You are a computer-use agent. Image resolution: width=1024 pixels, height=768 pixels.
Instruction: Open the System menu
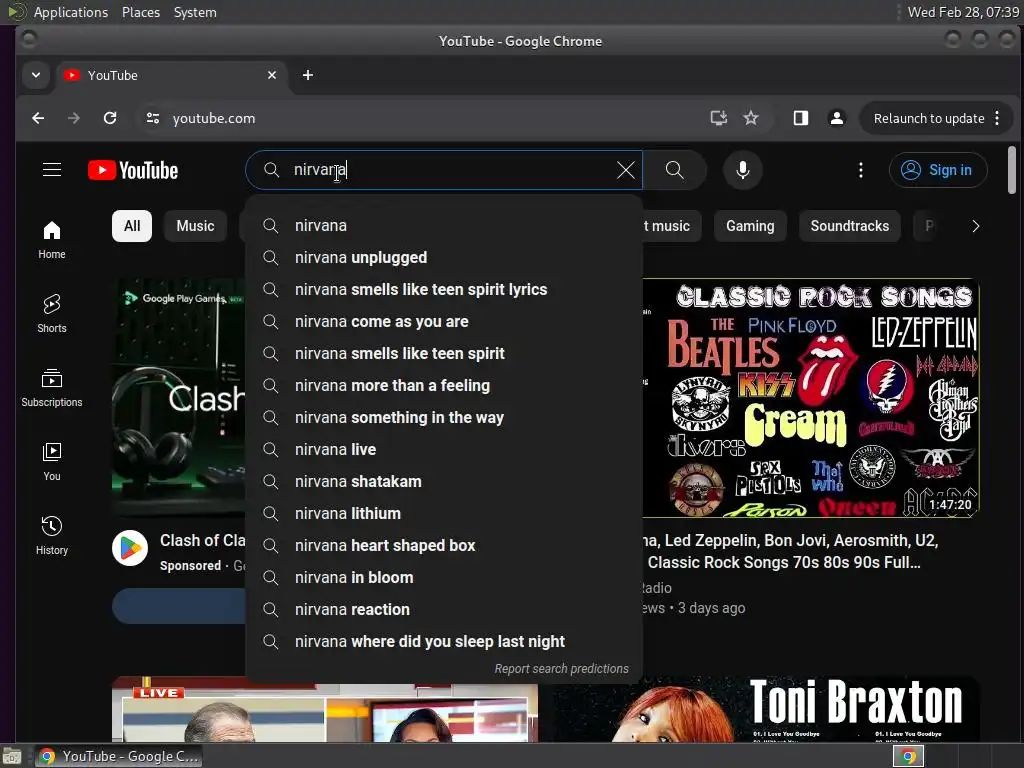tap(195, 12)
